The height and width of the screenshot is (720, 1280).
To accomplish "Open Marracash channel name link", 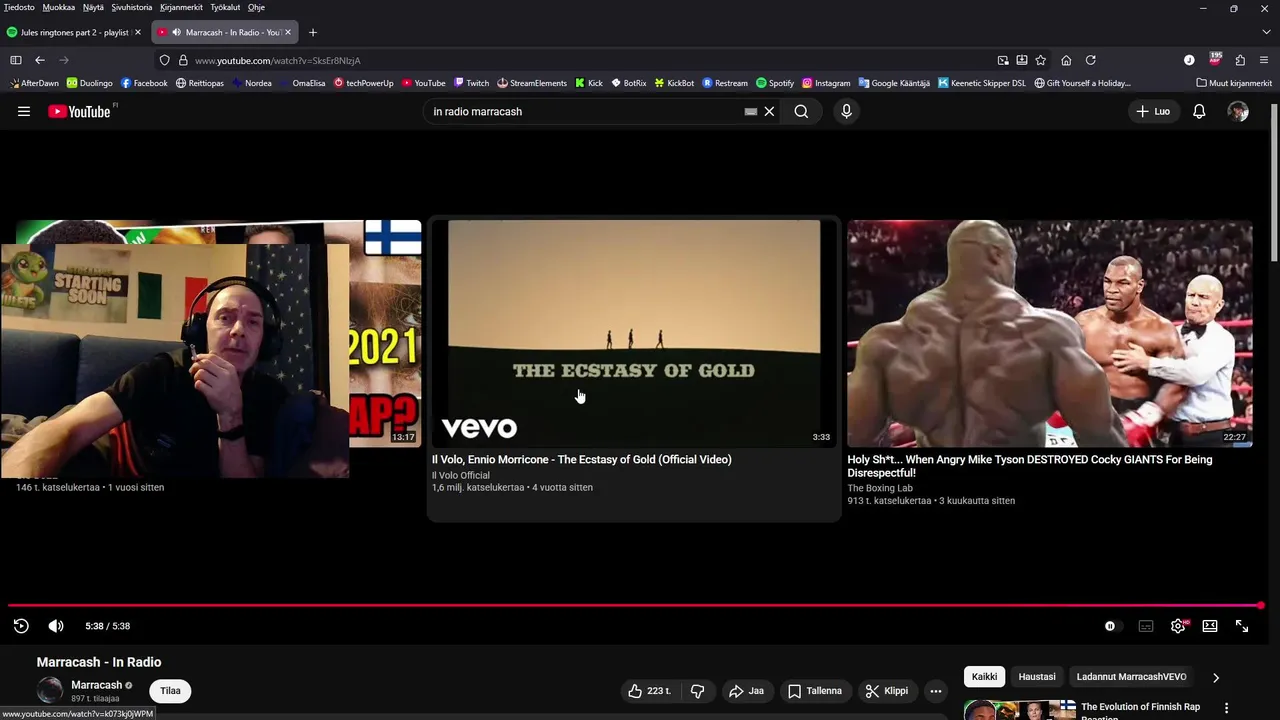I will [96, 685].
